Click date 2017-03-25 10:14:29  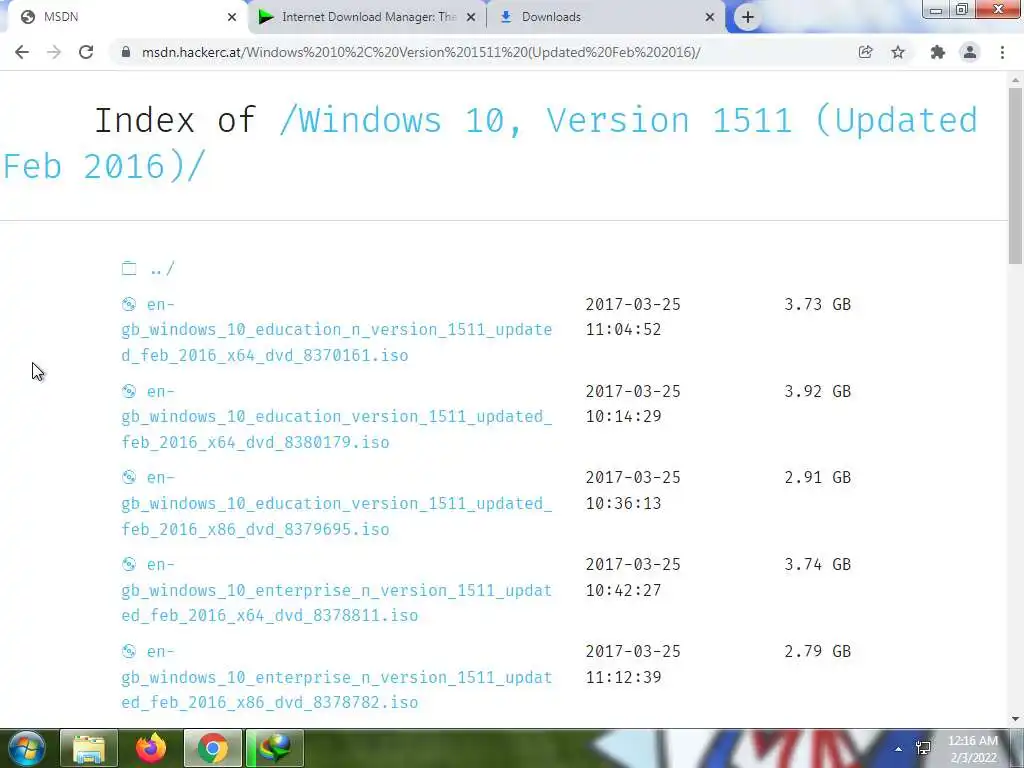[633, 404]
